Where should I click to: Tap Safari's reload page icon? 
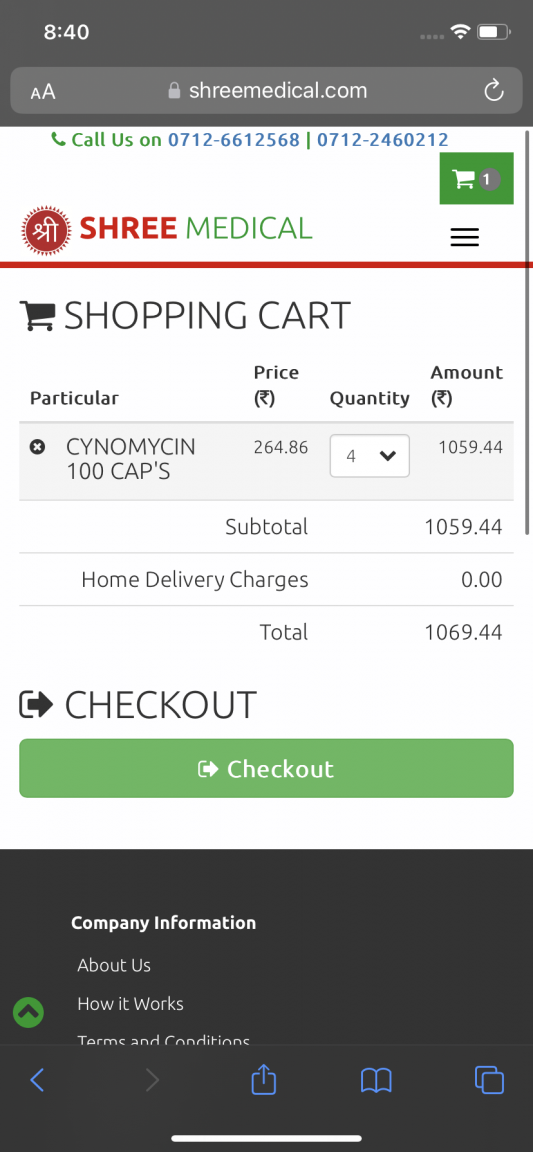pos(494,91)
